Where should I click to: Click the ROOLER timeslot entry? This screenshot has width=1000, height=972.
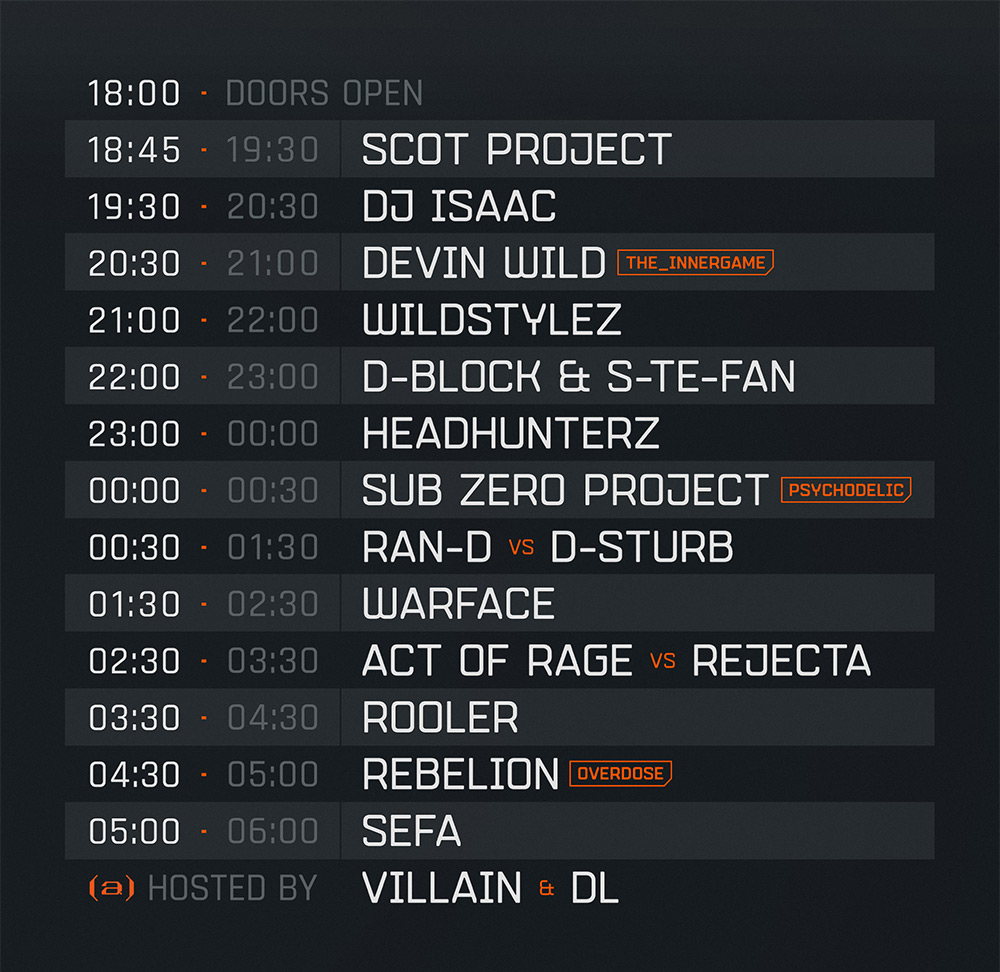coord(499,717)
